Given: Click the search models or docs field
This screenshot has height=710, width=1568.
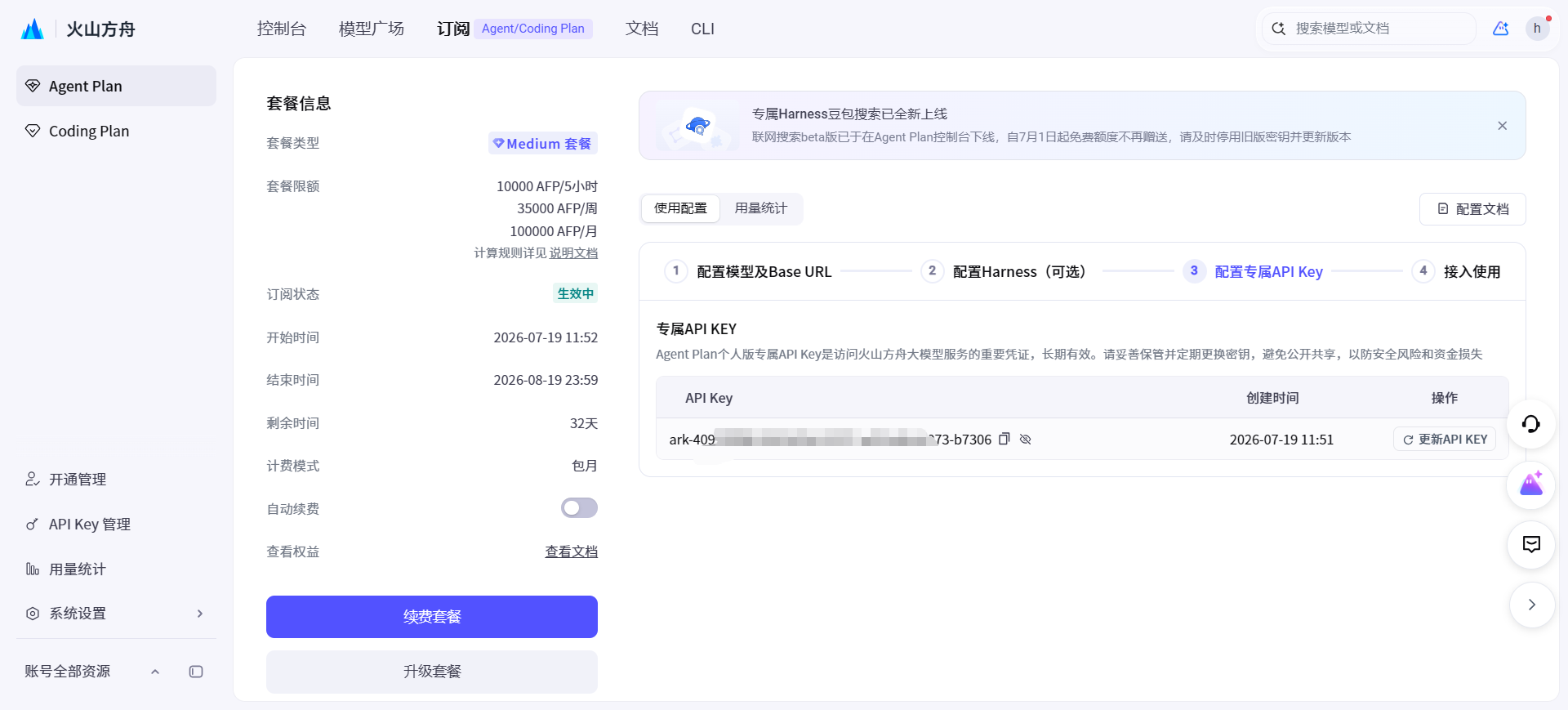Looking at the screenshot, I should coord(1370,29).
